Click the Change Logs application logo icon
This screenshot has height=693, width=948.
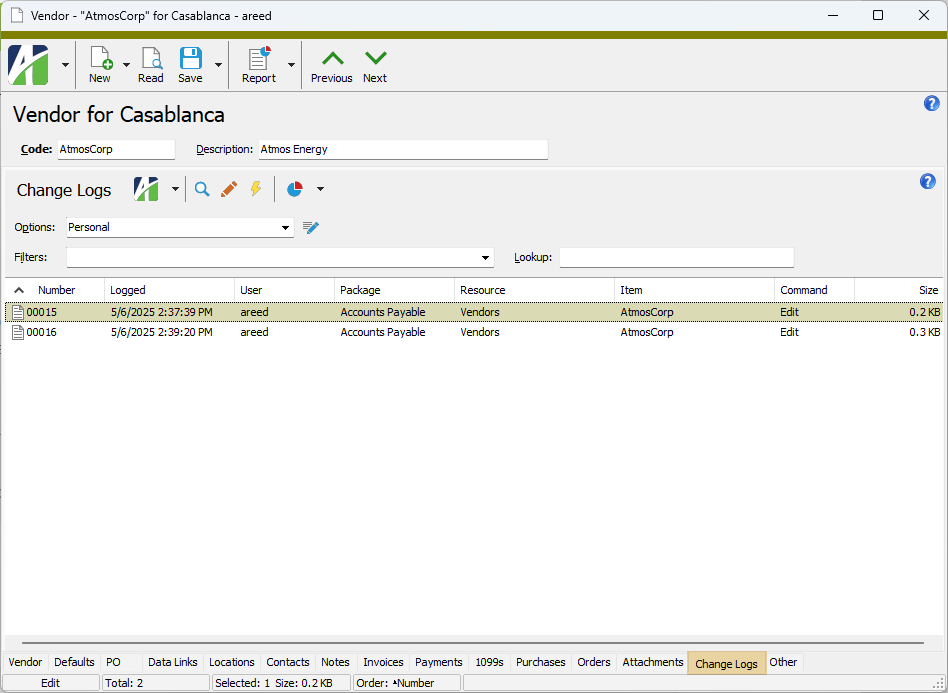point(146,189)
